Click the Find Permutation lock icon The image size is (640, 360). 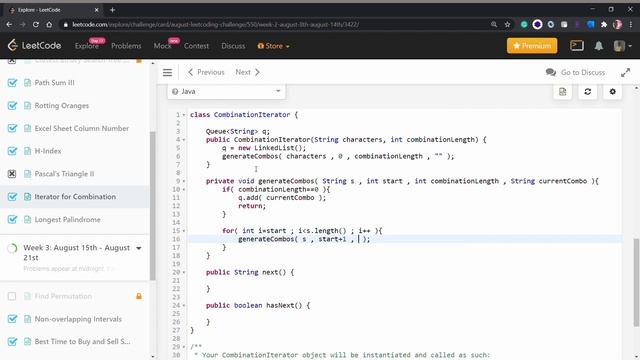tap(139, 296)
